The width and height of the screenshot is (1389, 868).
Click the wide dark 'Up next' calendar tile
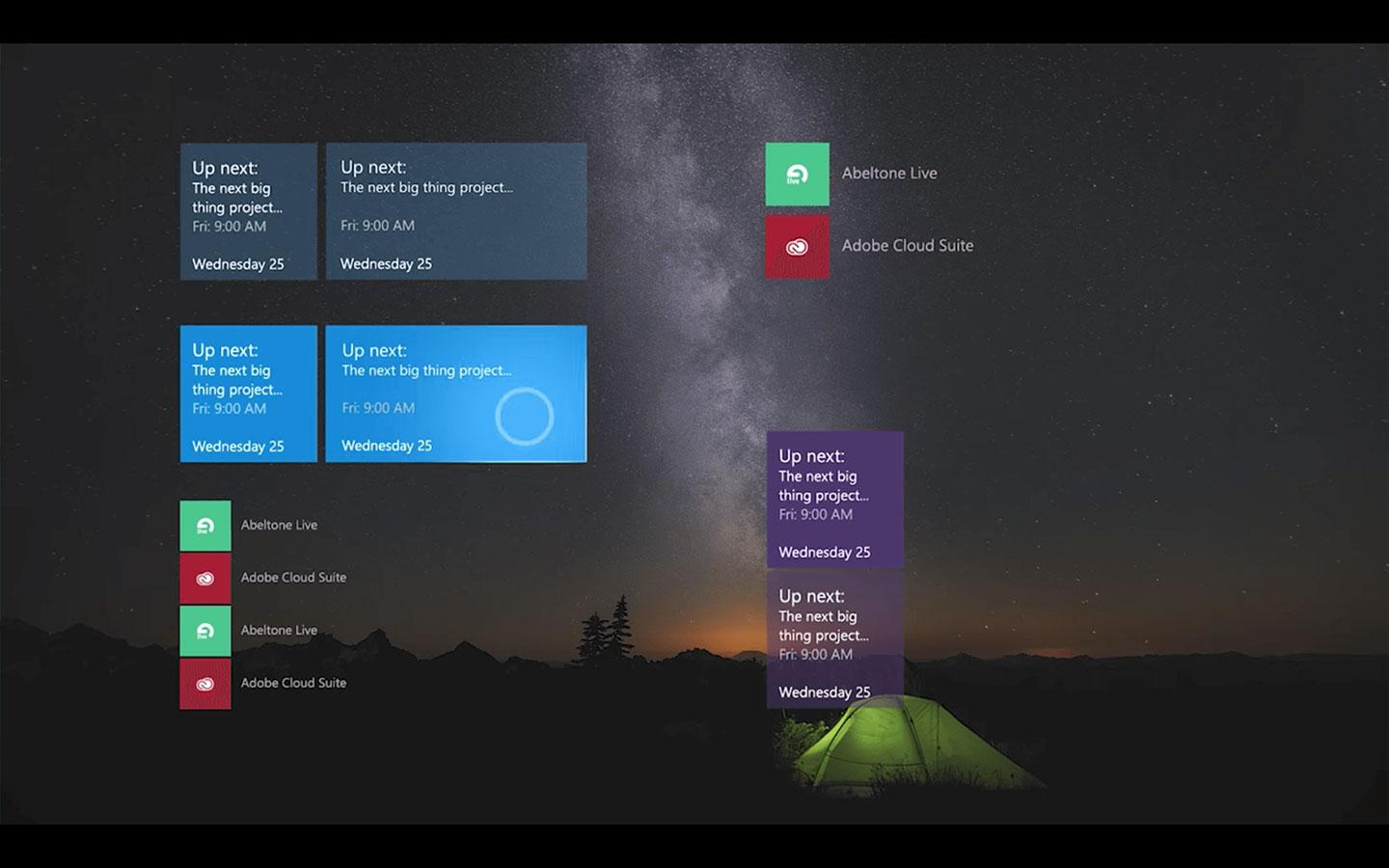[456, 210]
